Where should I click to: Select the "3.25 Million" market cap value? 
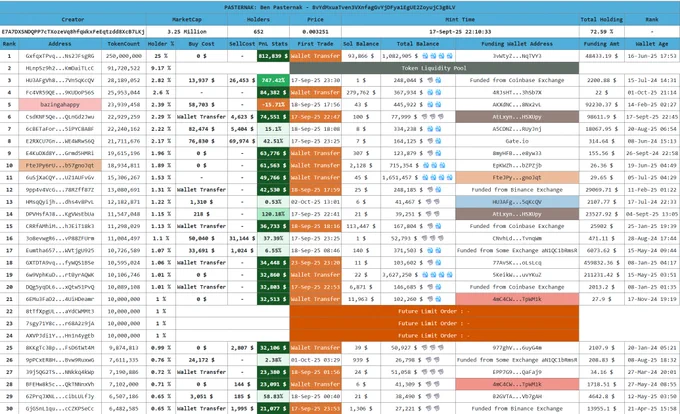click(x=186, y=32)
